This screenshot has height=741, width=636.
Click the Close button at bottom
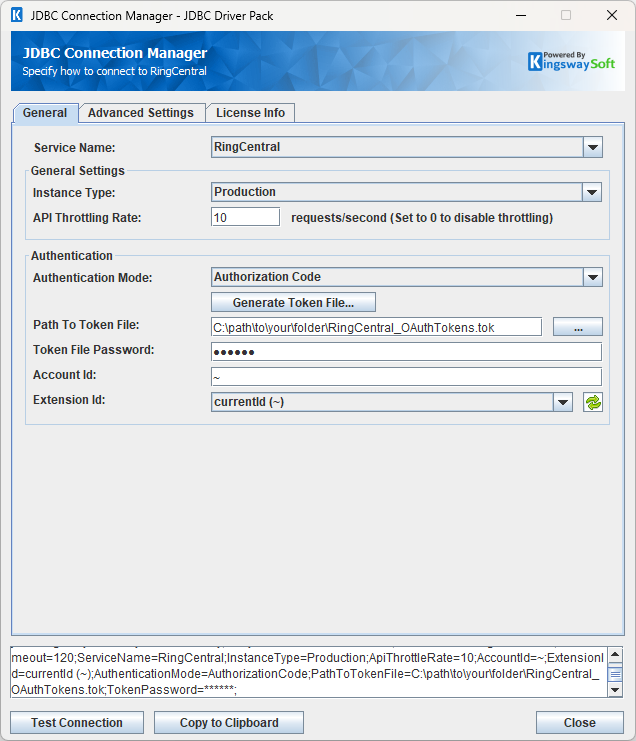(x=580, y=723)
